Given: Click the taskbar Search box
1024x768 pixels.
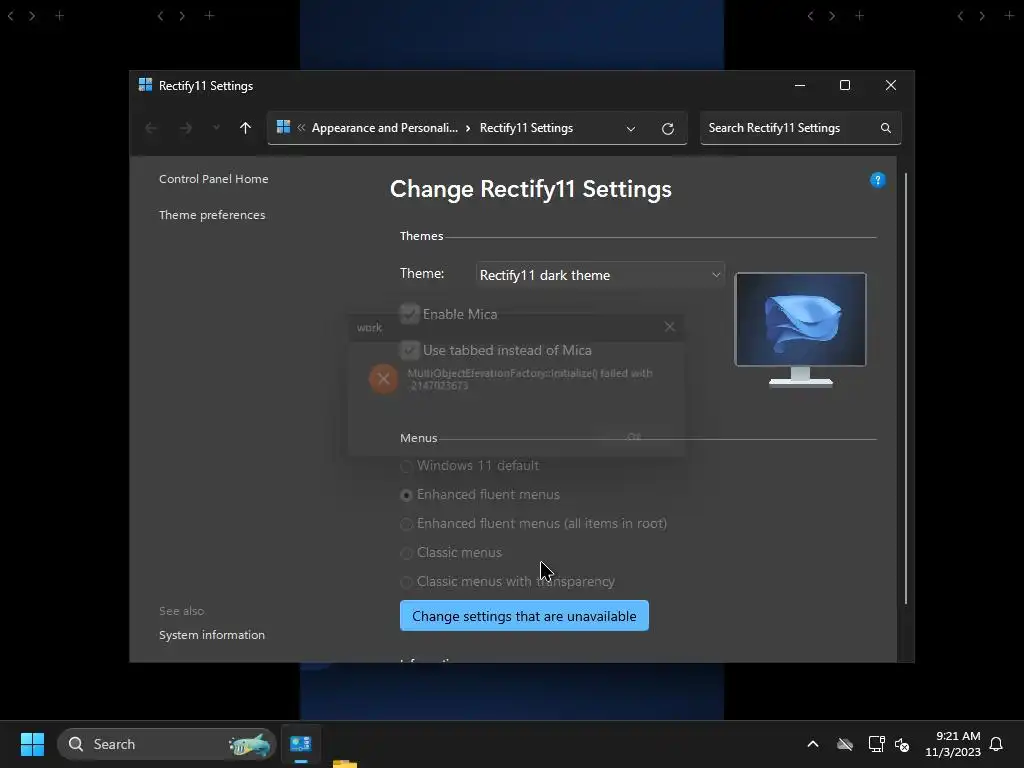Looking at the screenshot, I should coord(167,744).
